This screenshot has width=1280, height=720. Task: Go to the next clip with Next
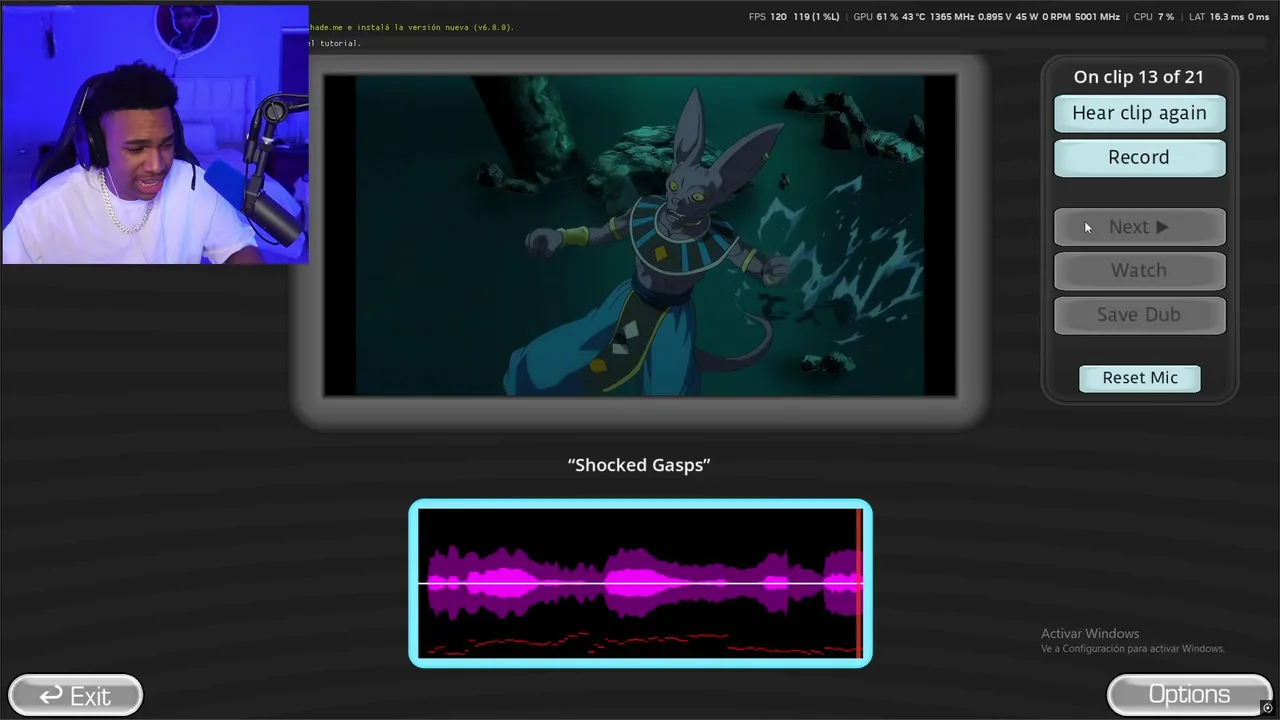point(1139,227)
